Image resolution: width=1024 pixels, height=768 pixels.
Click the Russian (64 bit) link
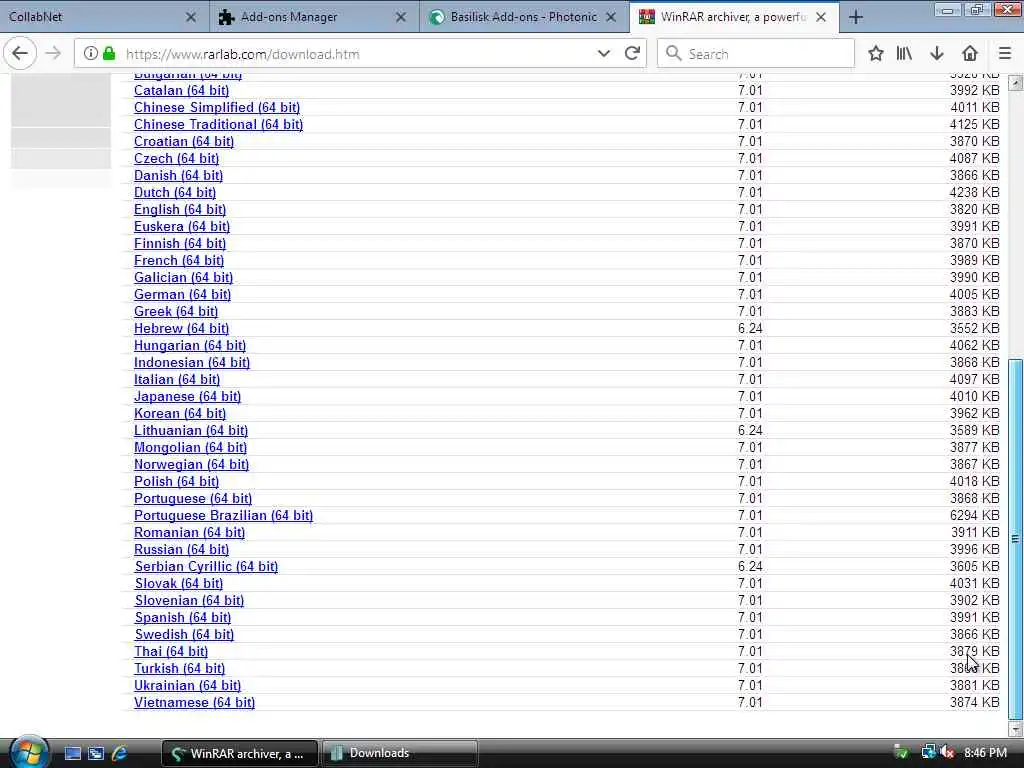point(182,550)
